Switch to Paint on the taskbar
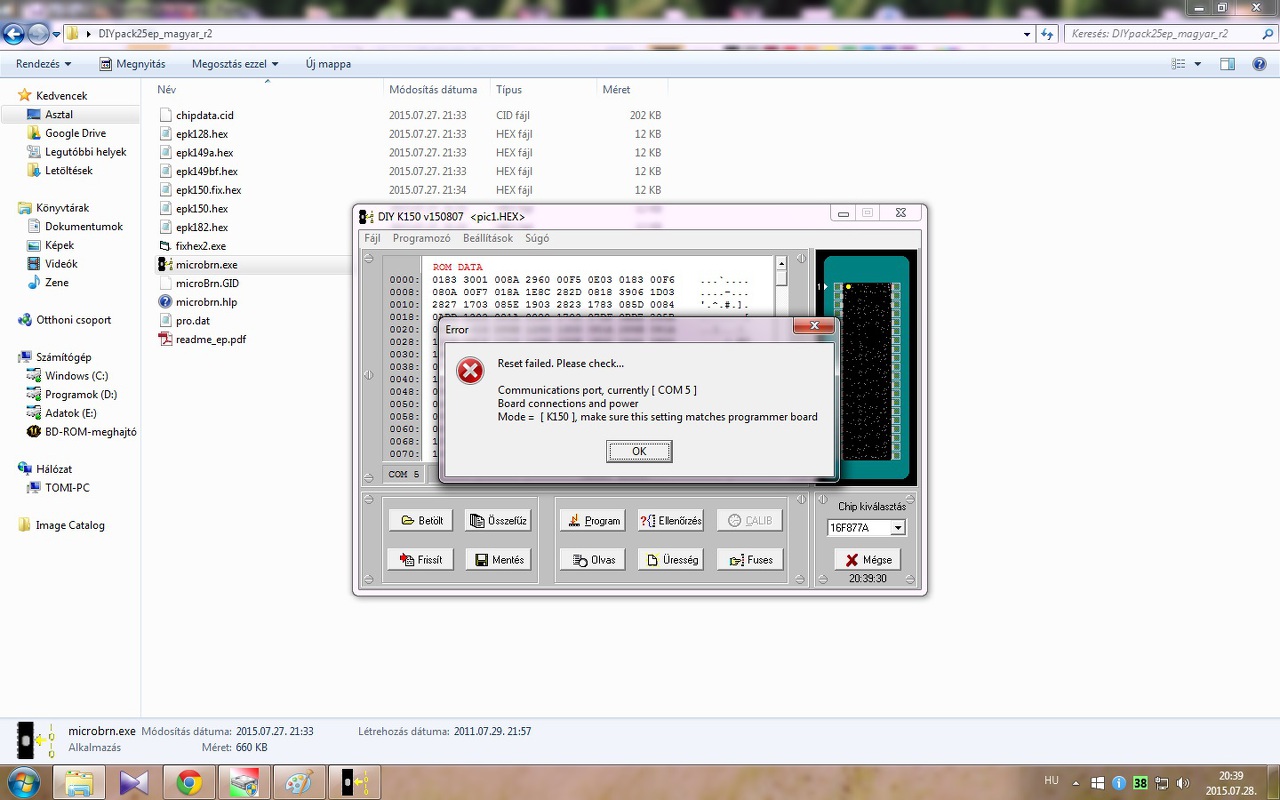Image resolution: width=1280 pixels, height=800 pixels. (x=299, y=782)
